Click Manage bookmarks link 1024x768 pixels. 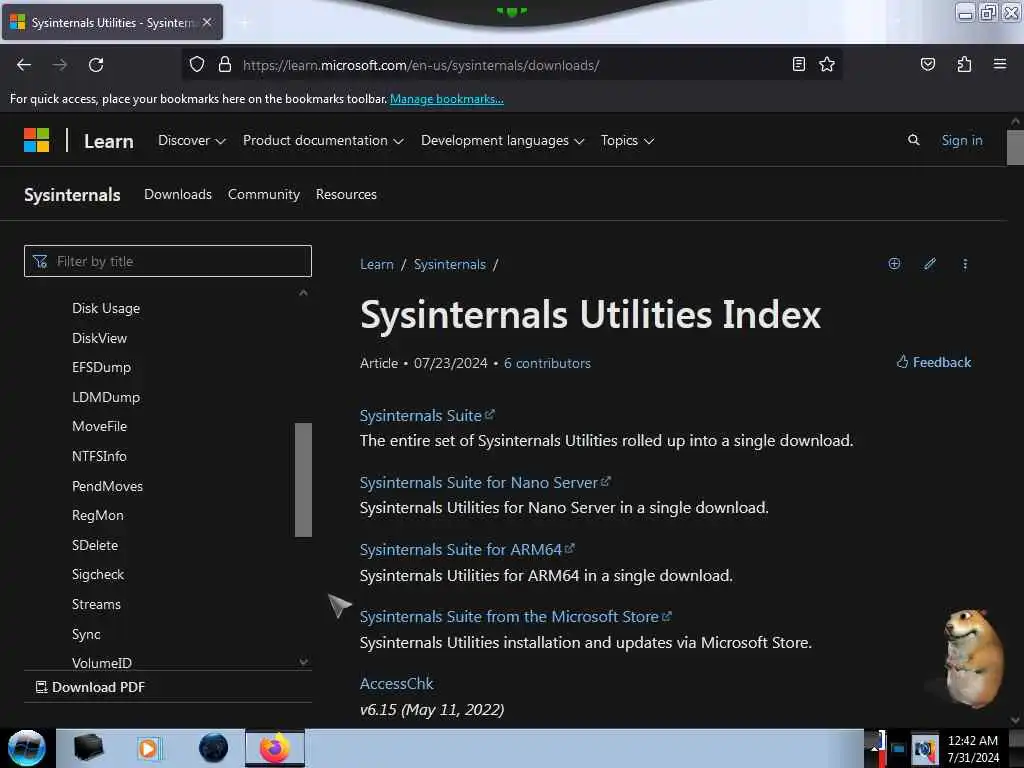click(x=447, y=99)
